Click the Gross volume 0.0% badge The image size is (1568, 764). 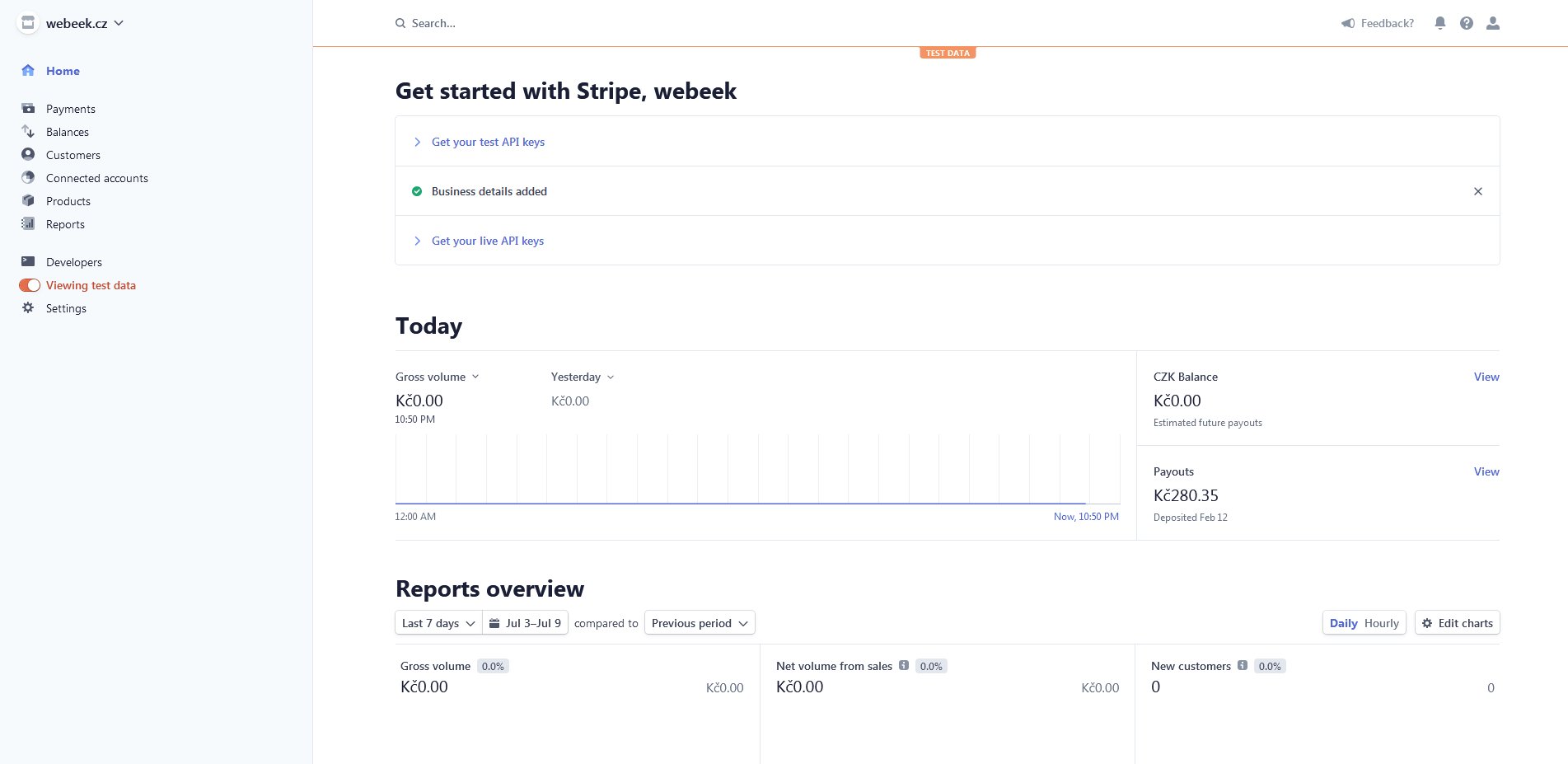493,666
